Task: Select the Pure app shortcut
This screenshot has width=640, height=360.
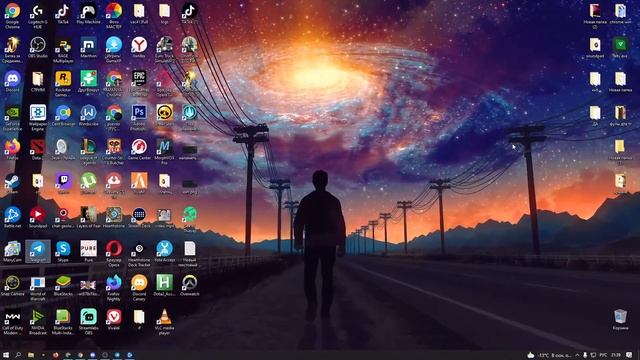Action: tap(88, 252)
